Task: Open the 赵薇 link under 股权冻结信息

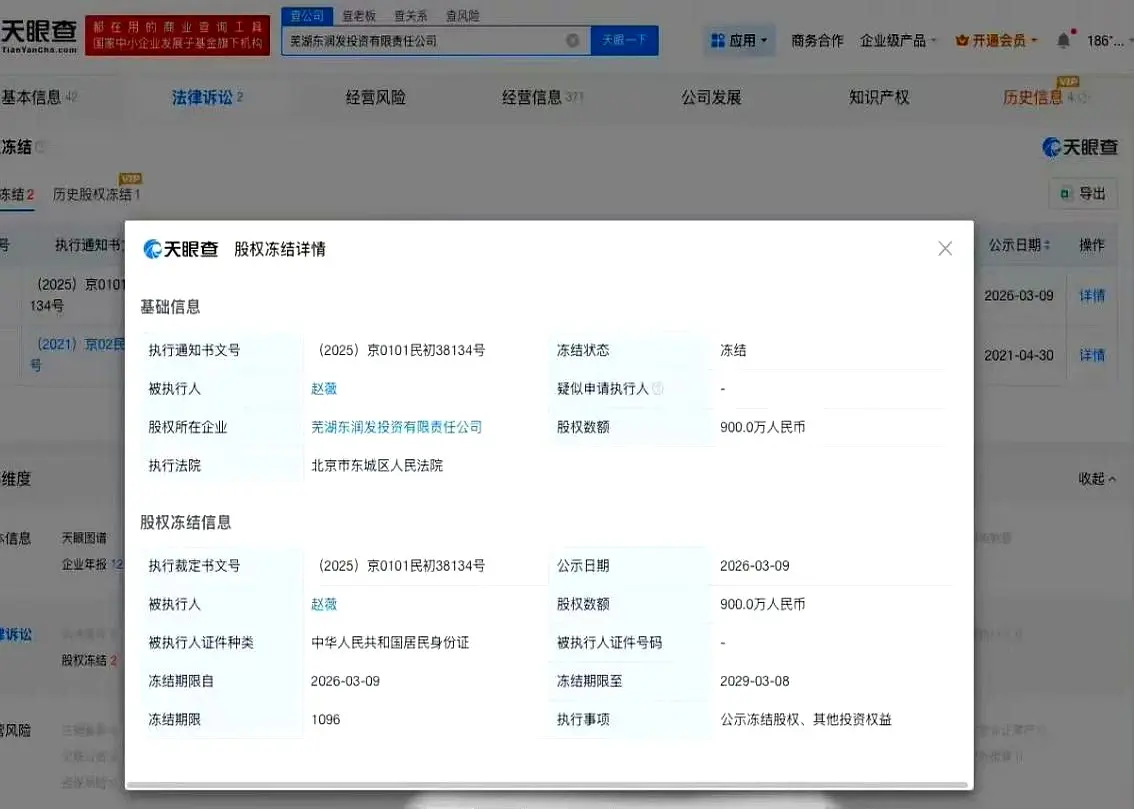Action: coord(324,604)
